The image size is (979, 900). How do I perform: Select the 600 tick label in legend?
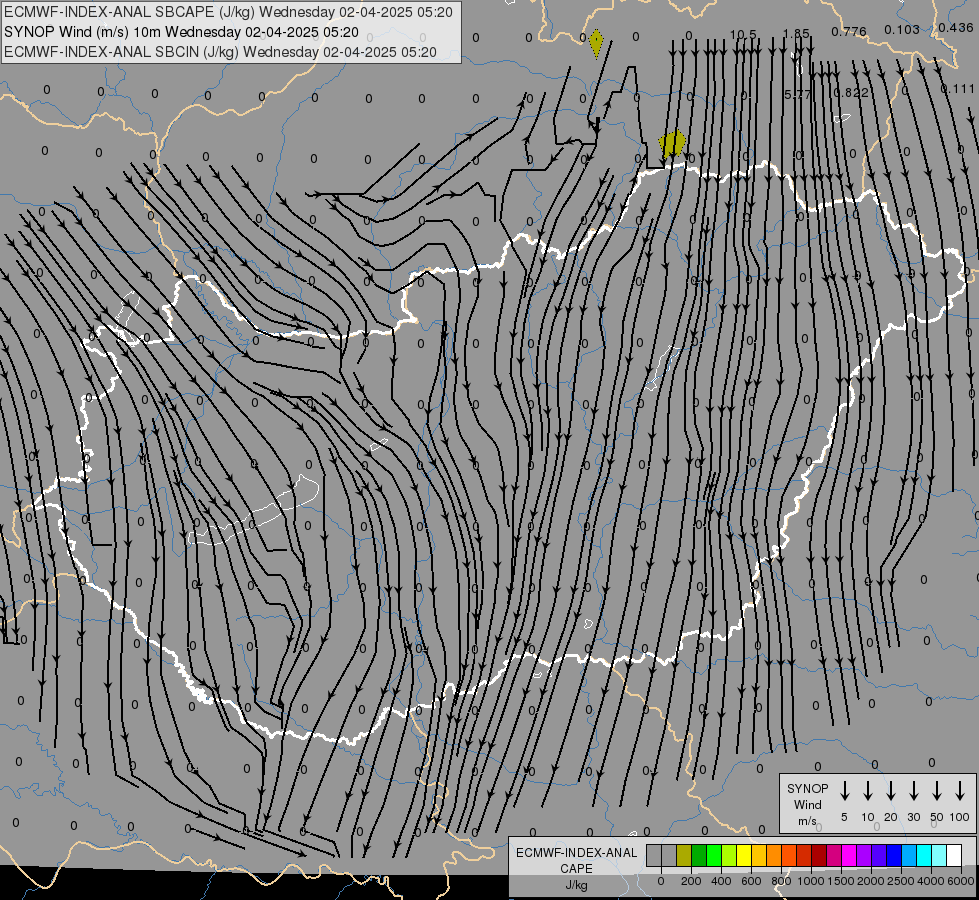(751, 881)
